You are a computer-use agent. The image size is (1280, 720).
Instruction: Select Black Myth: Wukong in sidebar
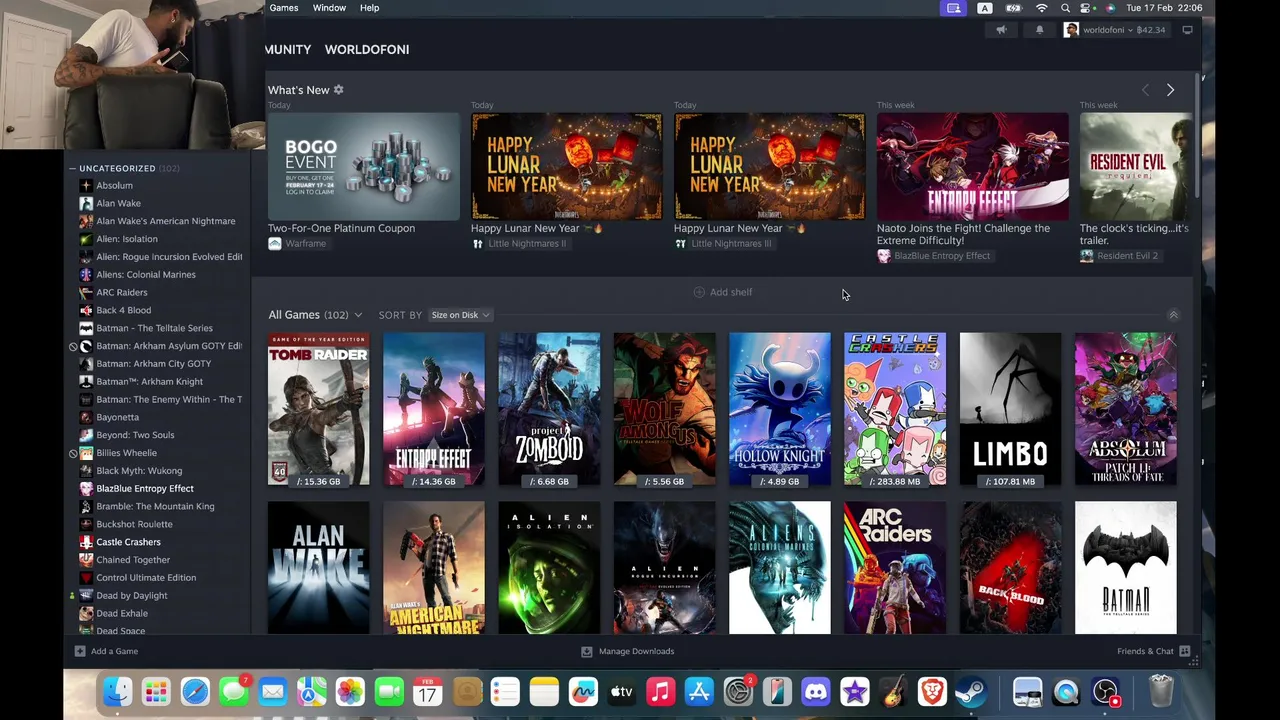139,470
